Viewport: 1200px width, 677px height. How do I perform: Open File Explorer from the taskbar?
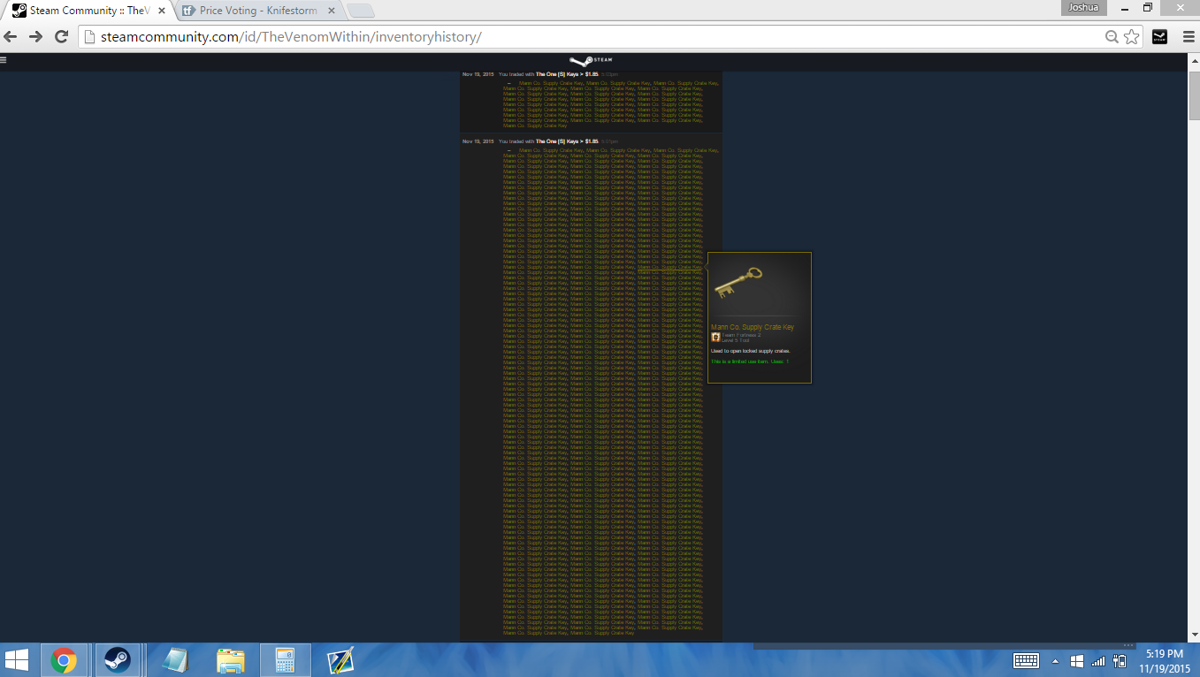(x=230, y=660)
